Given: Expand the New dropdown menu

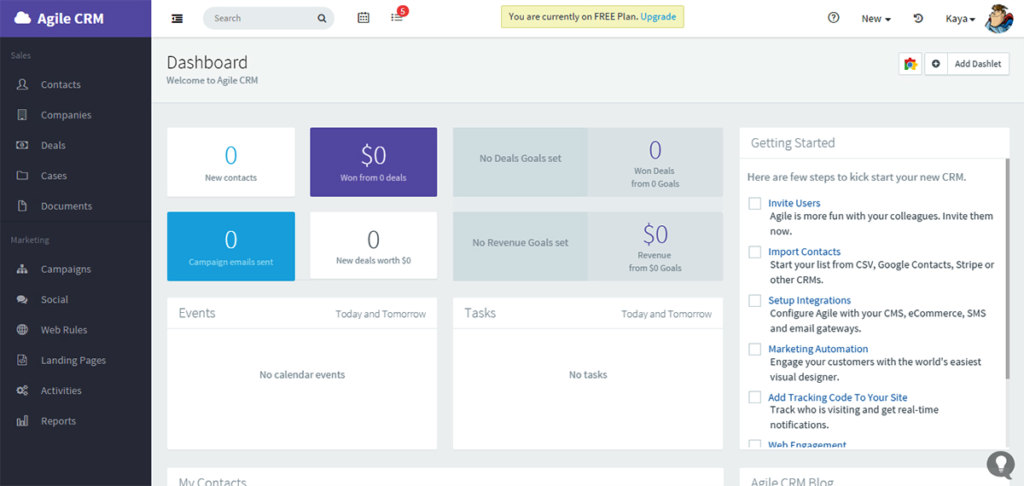Looking at the screenshot, I should click(876, 18).
